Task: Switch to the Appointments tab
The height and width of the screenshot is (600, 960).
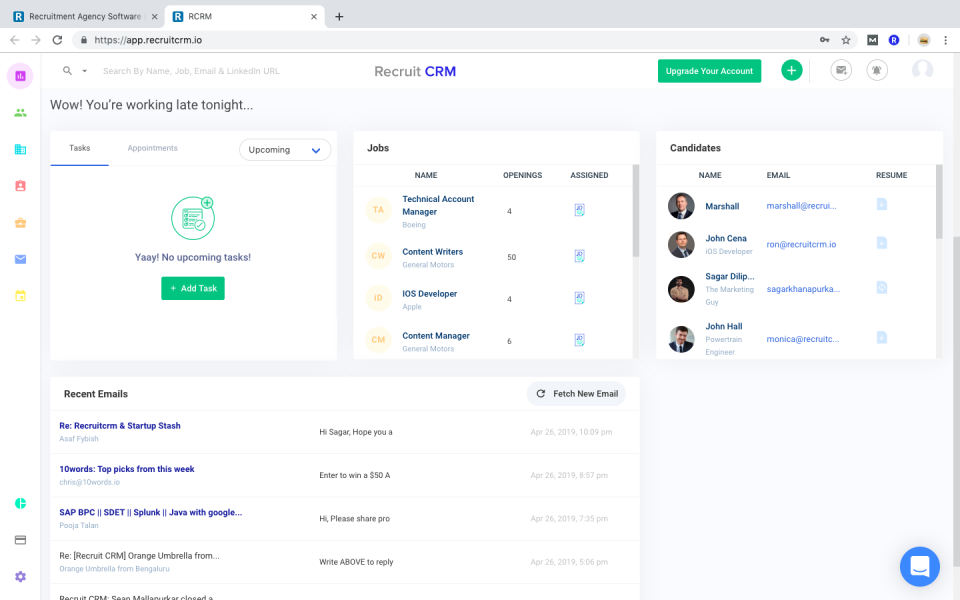Action: [152, 147]
